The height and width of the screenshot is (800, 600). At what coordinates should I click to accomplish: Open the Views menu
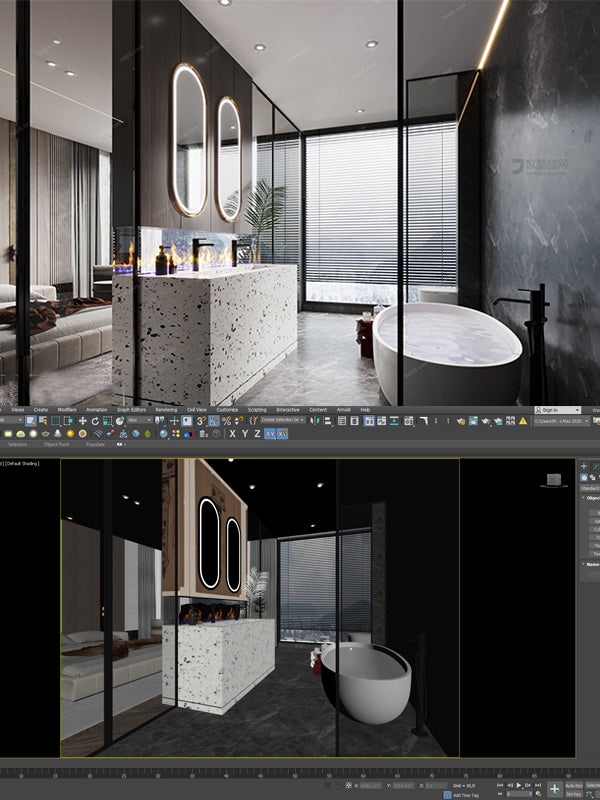[x=17, y=410]
